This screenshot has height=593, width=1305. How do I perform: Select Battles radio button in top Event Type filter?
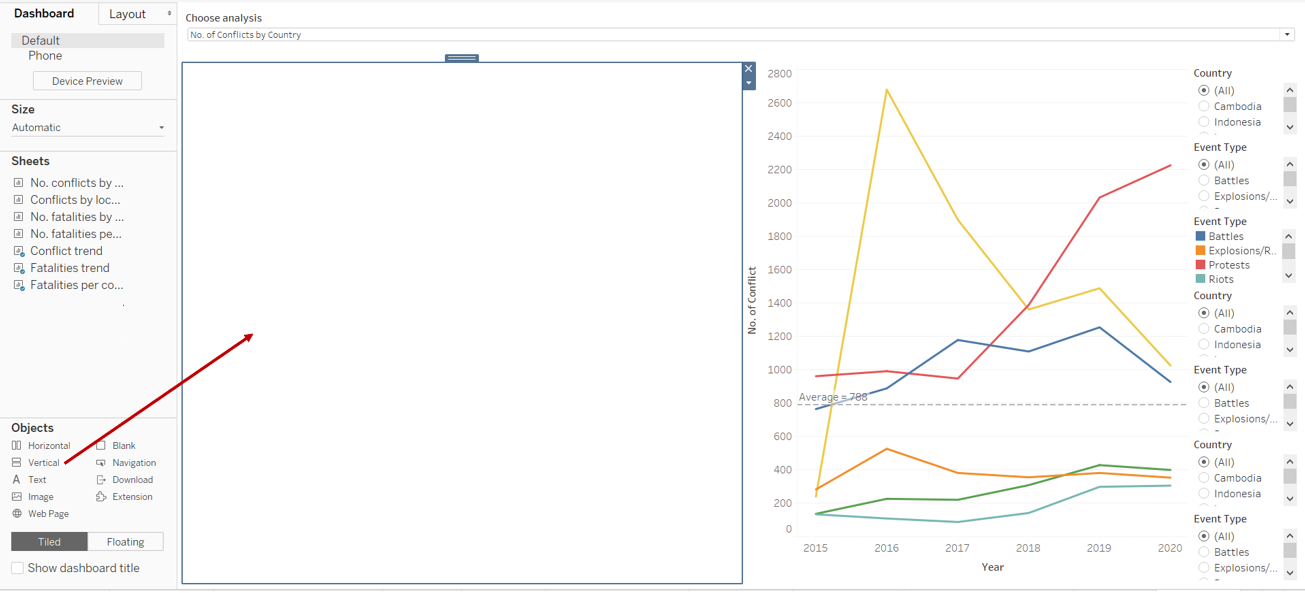tap(1204, 181)
